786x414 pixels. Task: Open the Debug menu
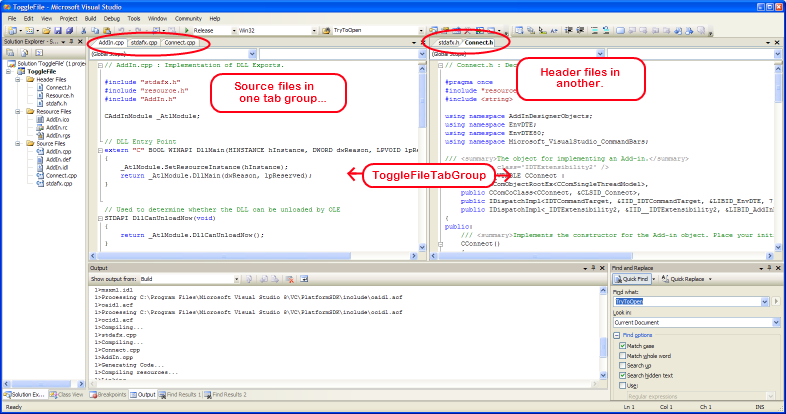pyautogui.click(x=112, y=19)
